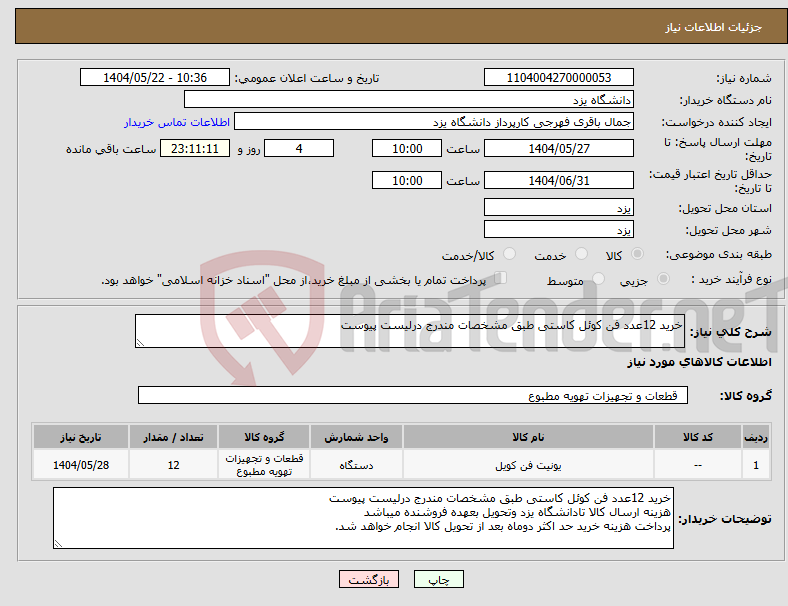Toggle the اسناد خزانه اسلامی payment checkbox
The width and height of the screenshot is (788, 606).
click(x=501, y=278)
